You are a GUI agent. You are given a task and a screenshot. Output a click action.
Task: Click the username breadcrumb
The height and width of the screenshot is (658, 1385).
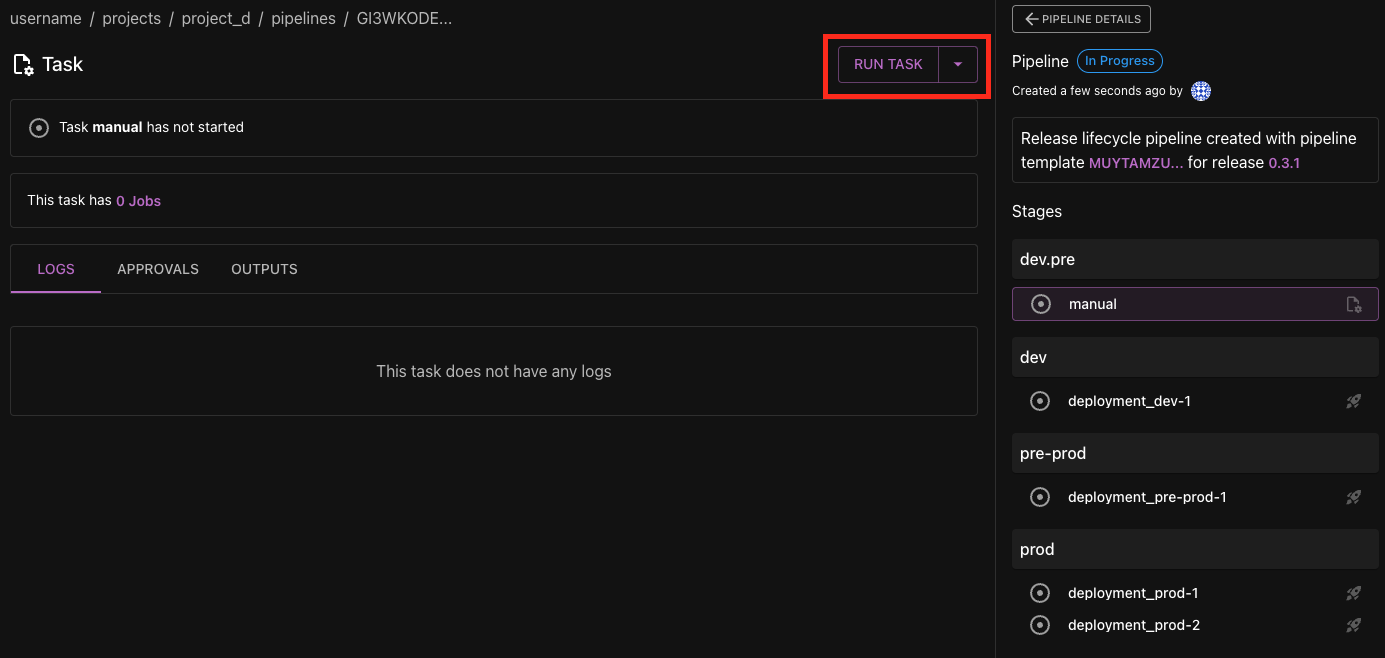[x=46, y=19]
